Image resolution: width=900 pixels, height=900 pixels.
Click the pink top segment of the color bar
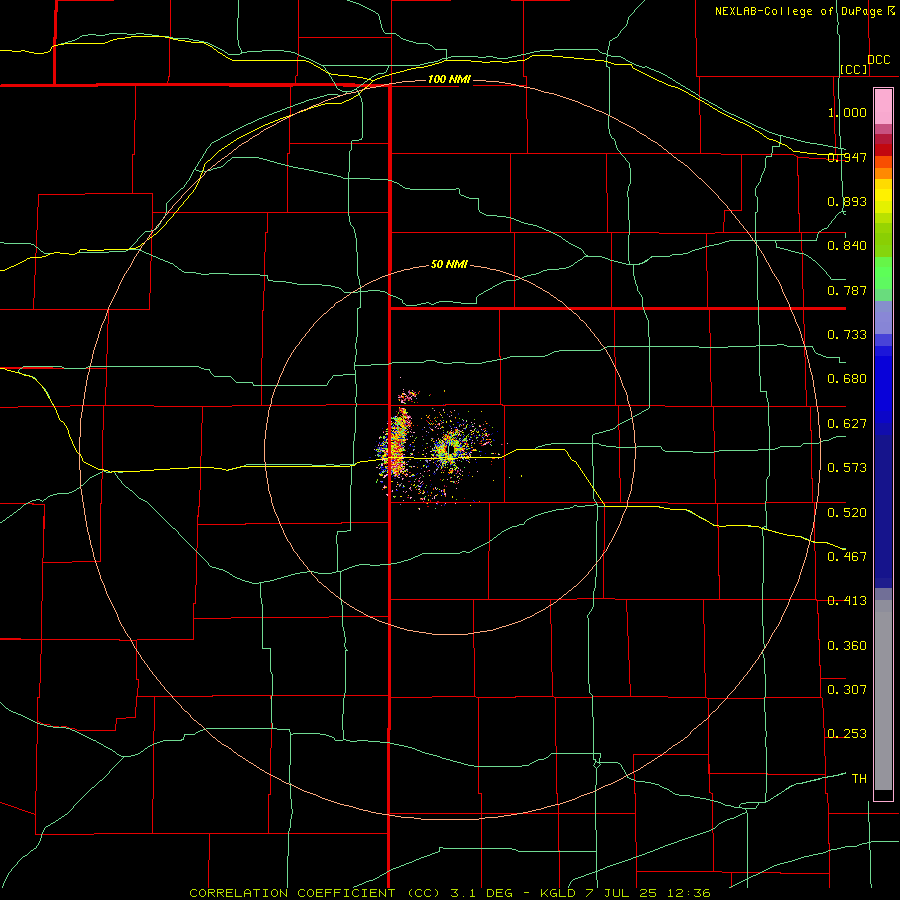click(883, 107)
